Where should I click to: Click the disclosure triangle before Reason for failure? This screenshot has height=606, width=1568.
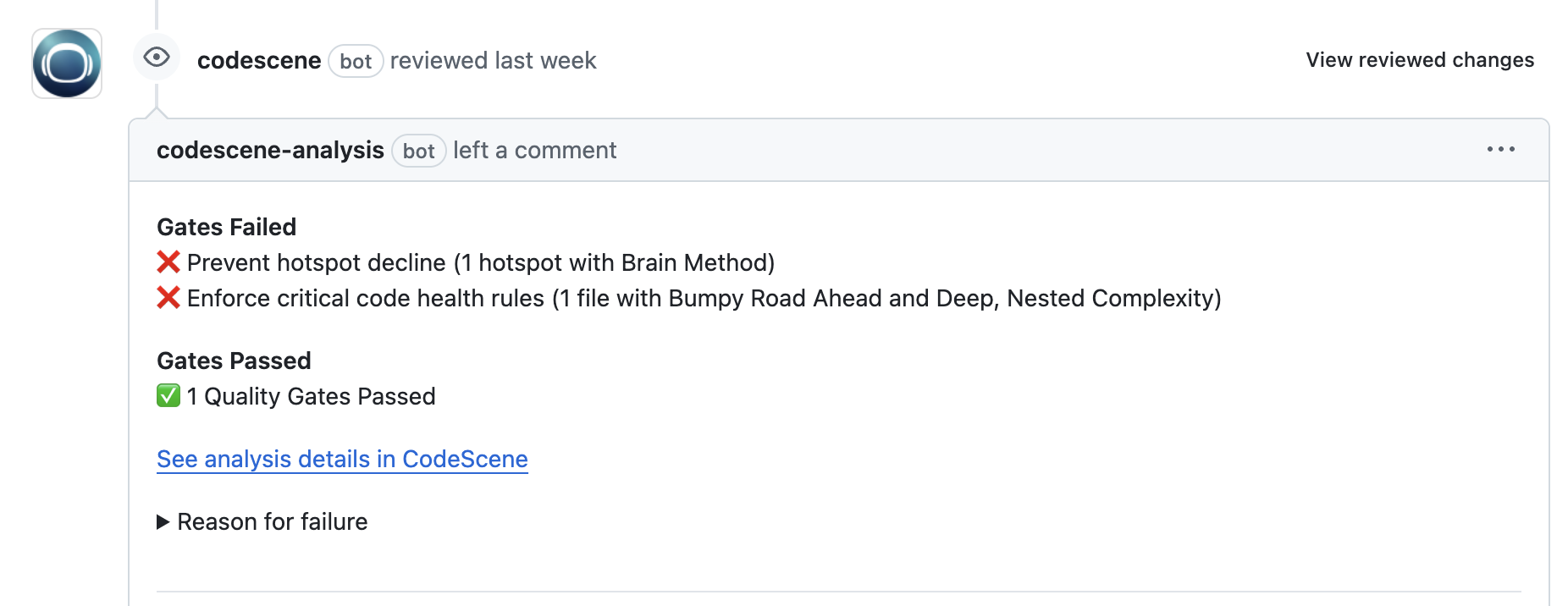pos(162,521)
